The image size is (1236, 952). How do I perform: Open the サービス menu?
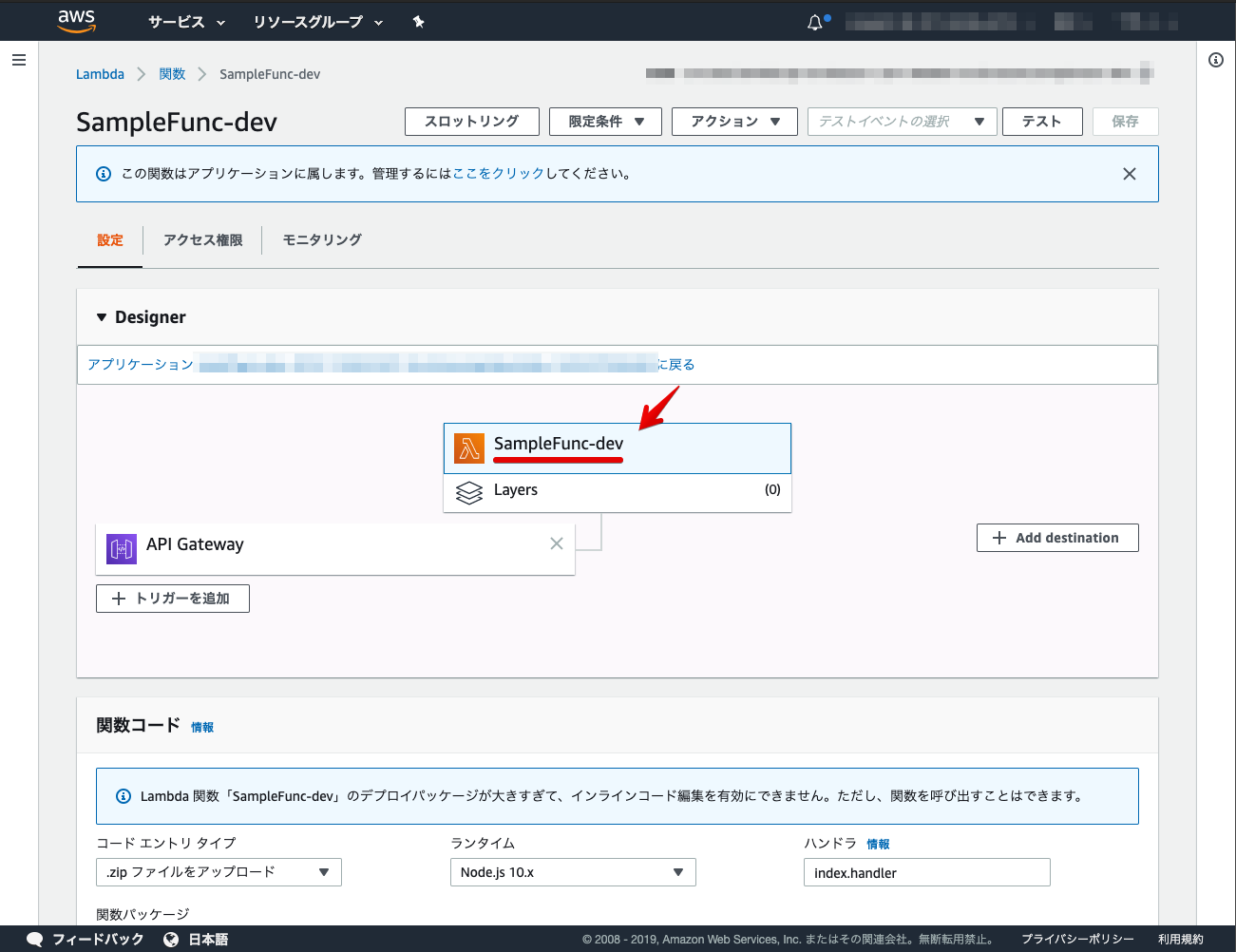pyautogui.click(x=186, y=22)
